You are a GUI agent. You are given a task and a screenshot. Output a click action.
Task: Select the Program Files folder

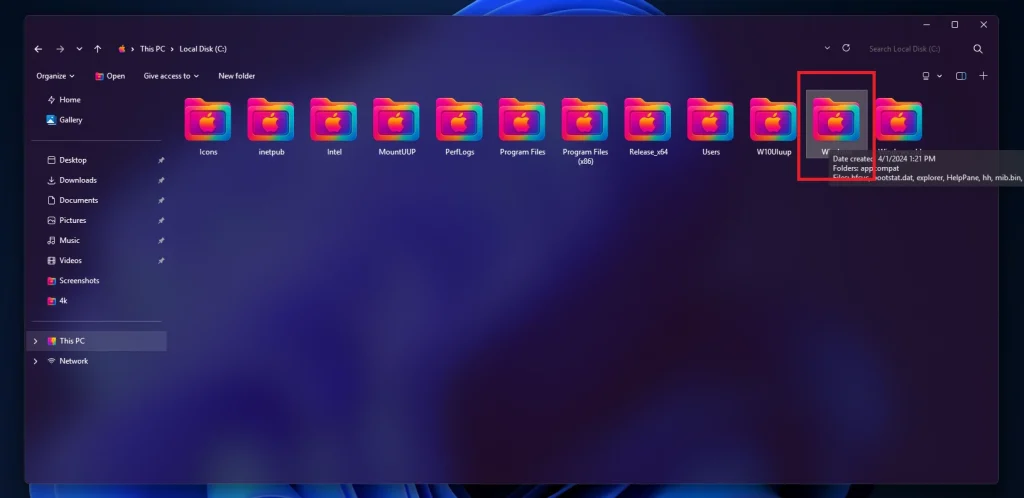(522, 127)
